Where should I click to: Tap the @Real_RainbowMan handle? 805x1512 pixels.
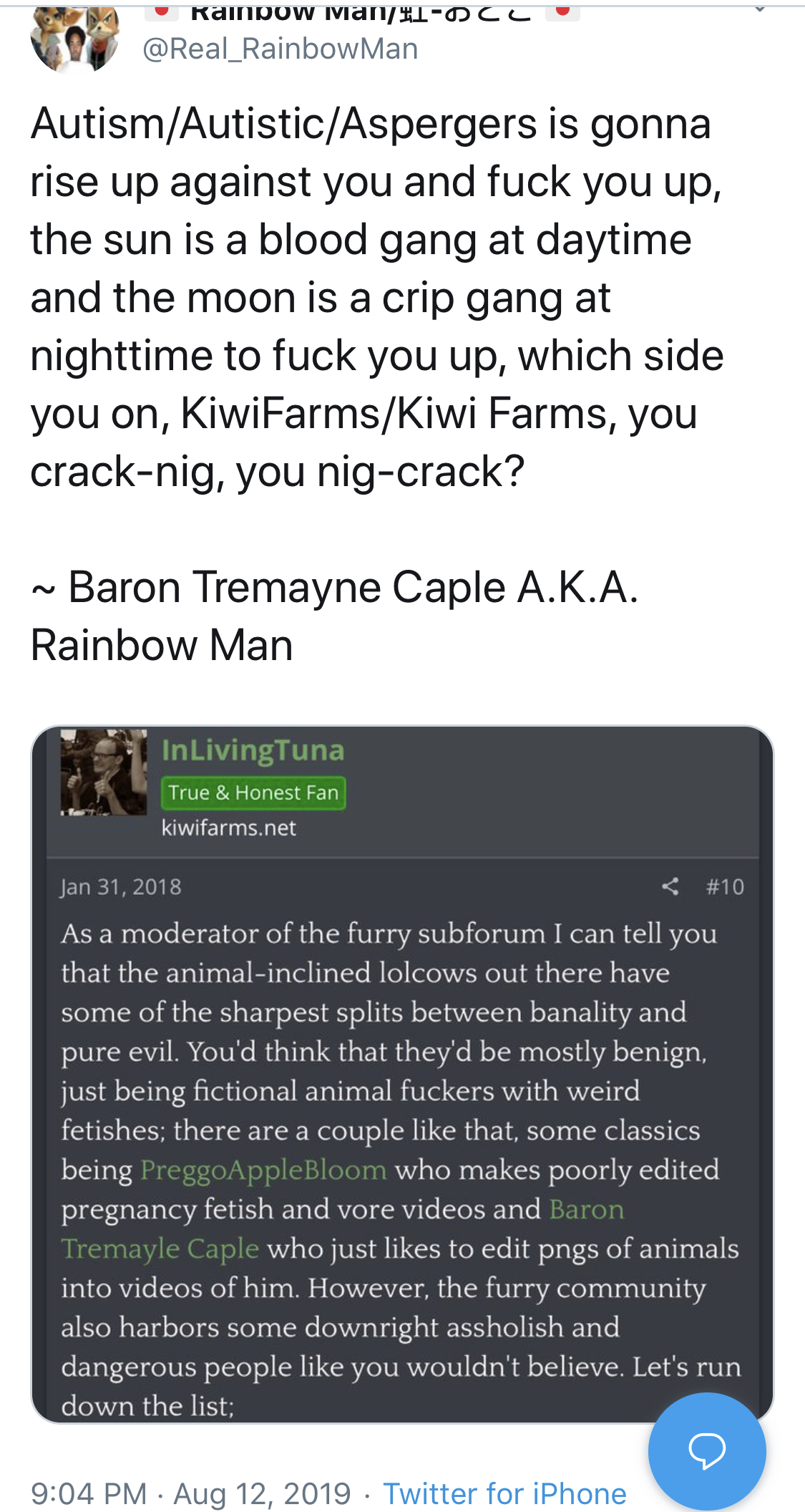(x=280, y=49)
